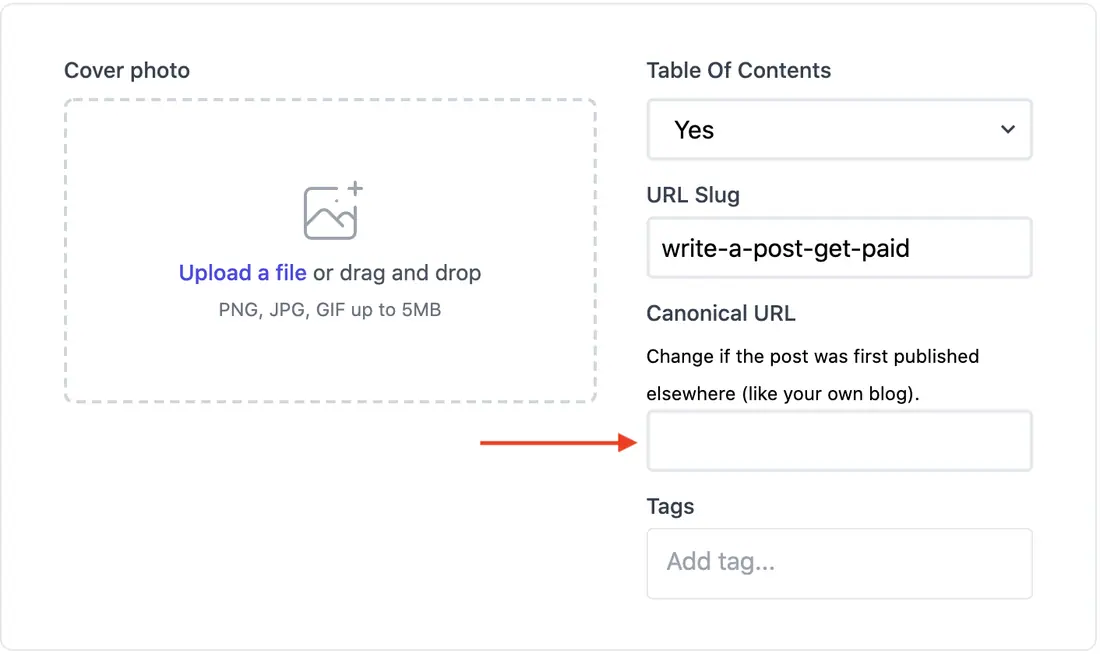The height and width of the screenshot is (654, 1100).
Task: Open file picker via Upload a file link
Action: tap(242, 272)
